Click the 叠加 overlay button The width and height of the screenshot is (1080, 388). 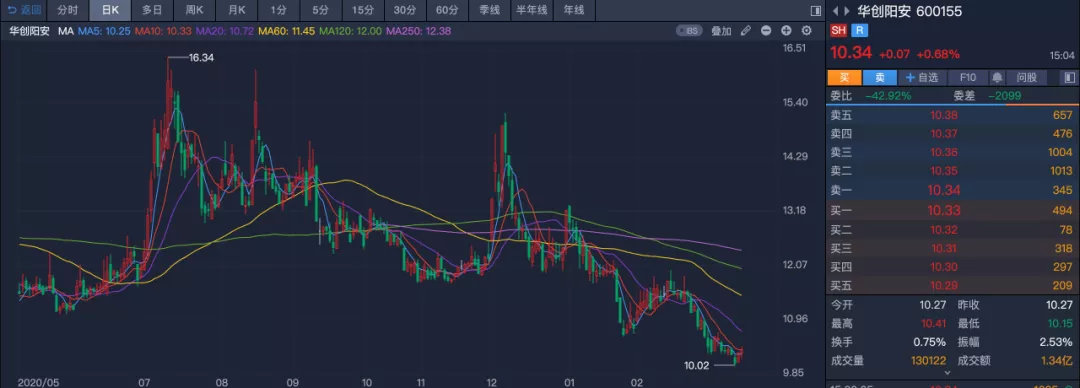click(721, 31)
